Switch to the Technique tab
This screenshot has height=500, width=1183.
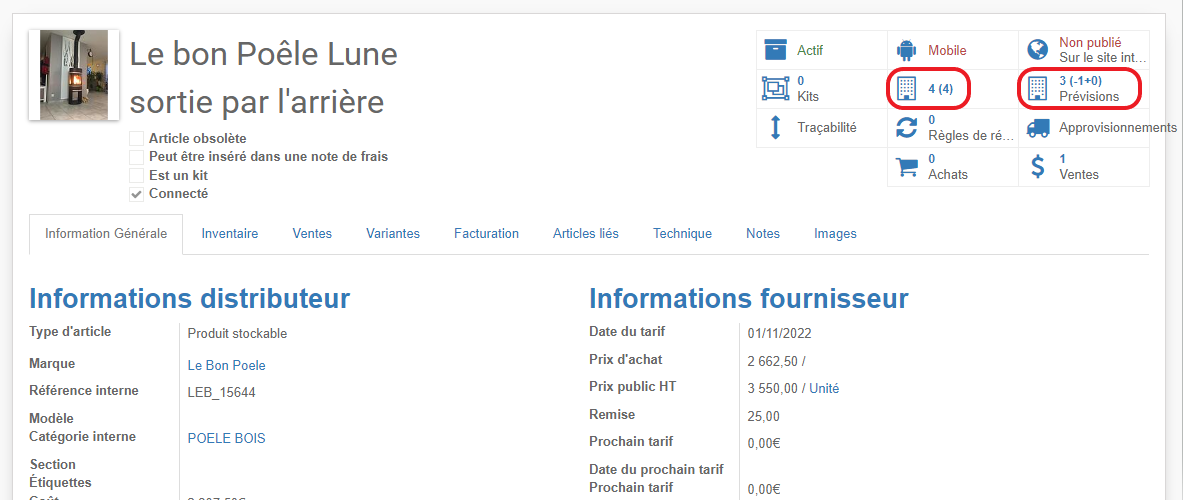(683, 234)
